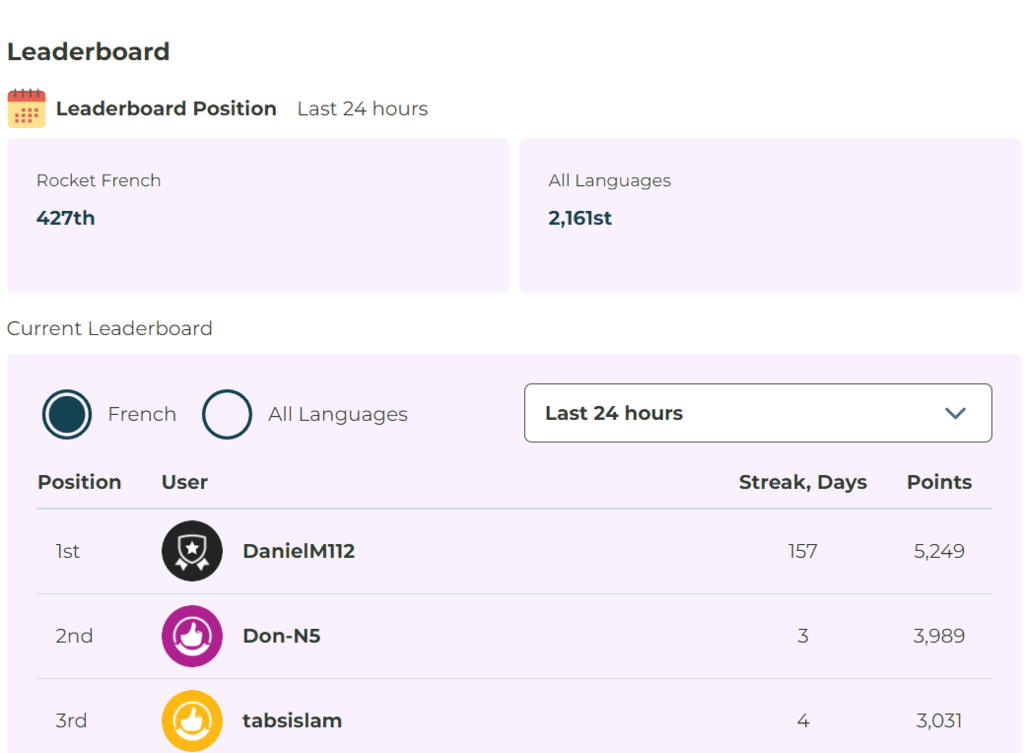Click DanielM112's black badge avatar
This screenshot has width=1024, height=753.
point(192,551)
